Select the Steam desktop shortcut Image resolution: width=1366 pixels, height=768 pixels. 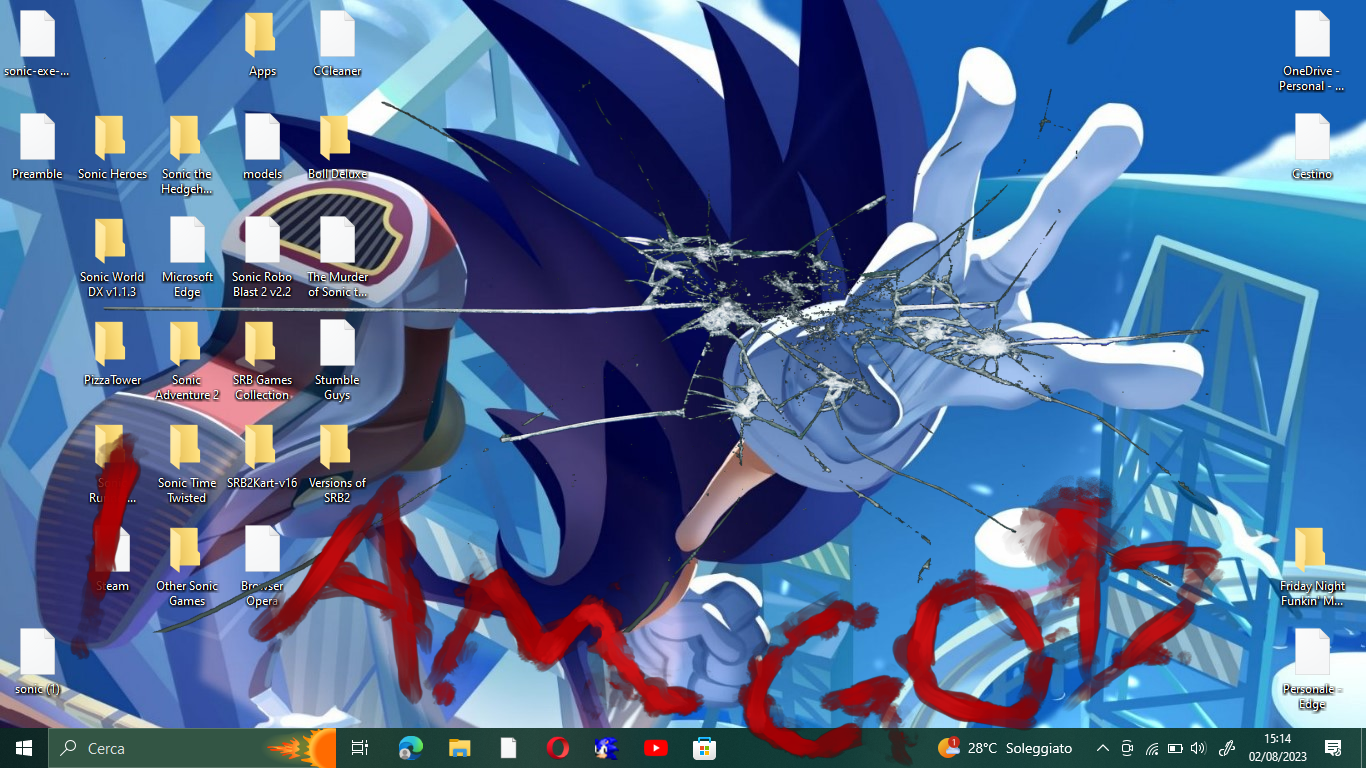point(112,560)
